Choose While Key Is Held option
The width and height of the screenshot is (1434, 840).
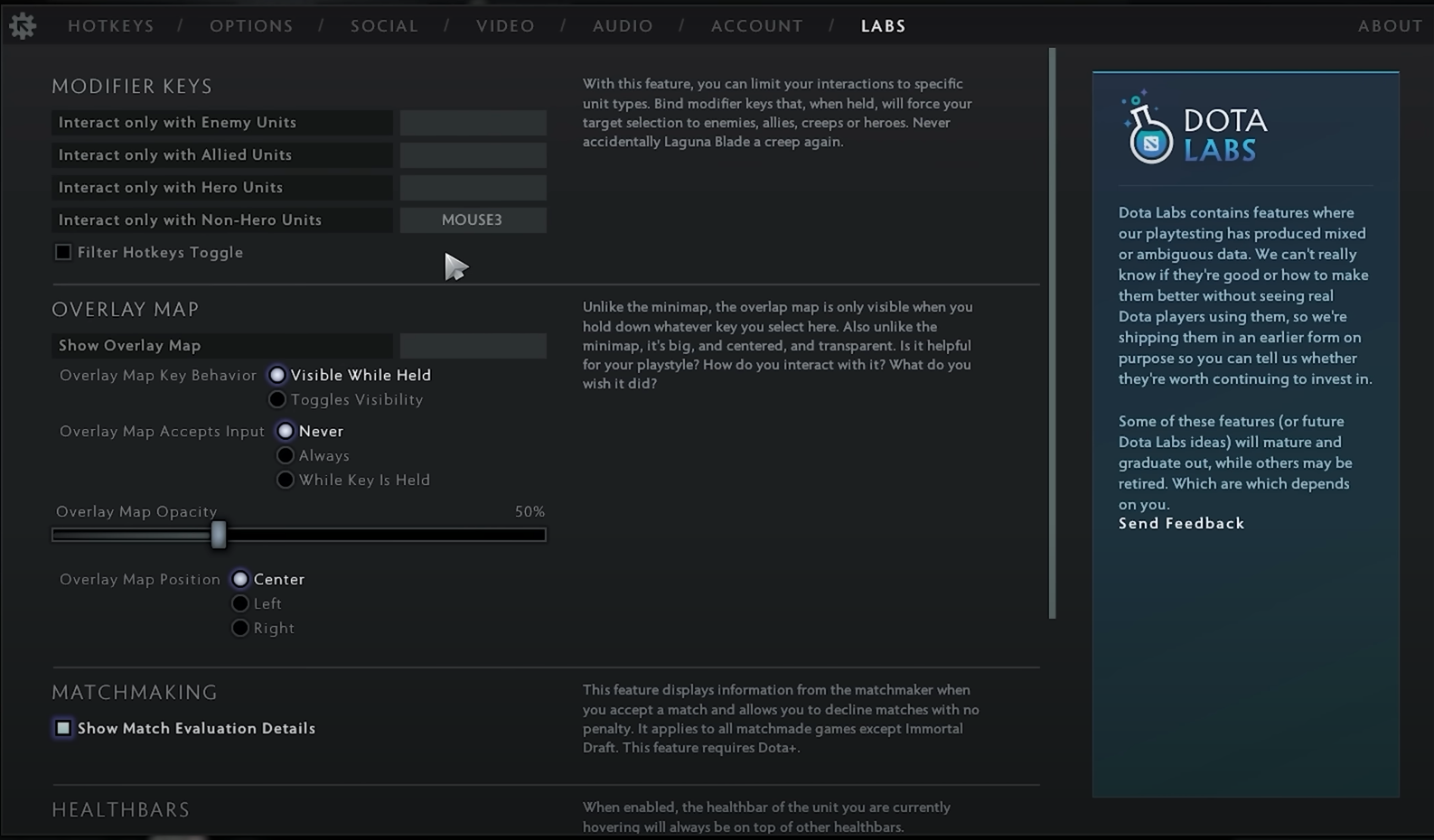(286, 480)
